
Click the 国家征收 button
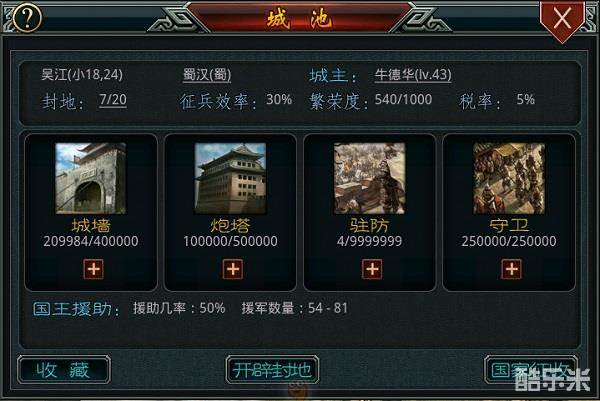click(531, 370)
